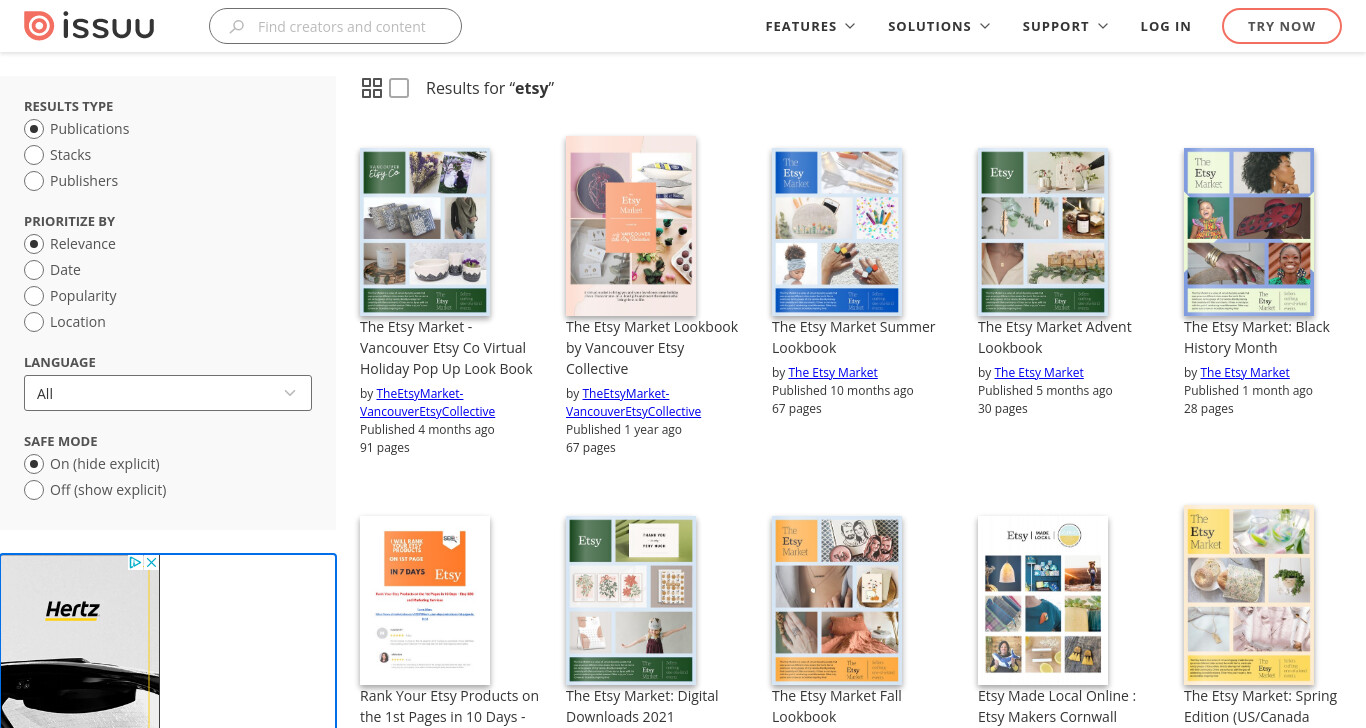
Task: Click title 'The Etsy Market Advent Lookbook'
Action: tap(1054, 337)
